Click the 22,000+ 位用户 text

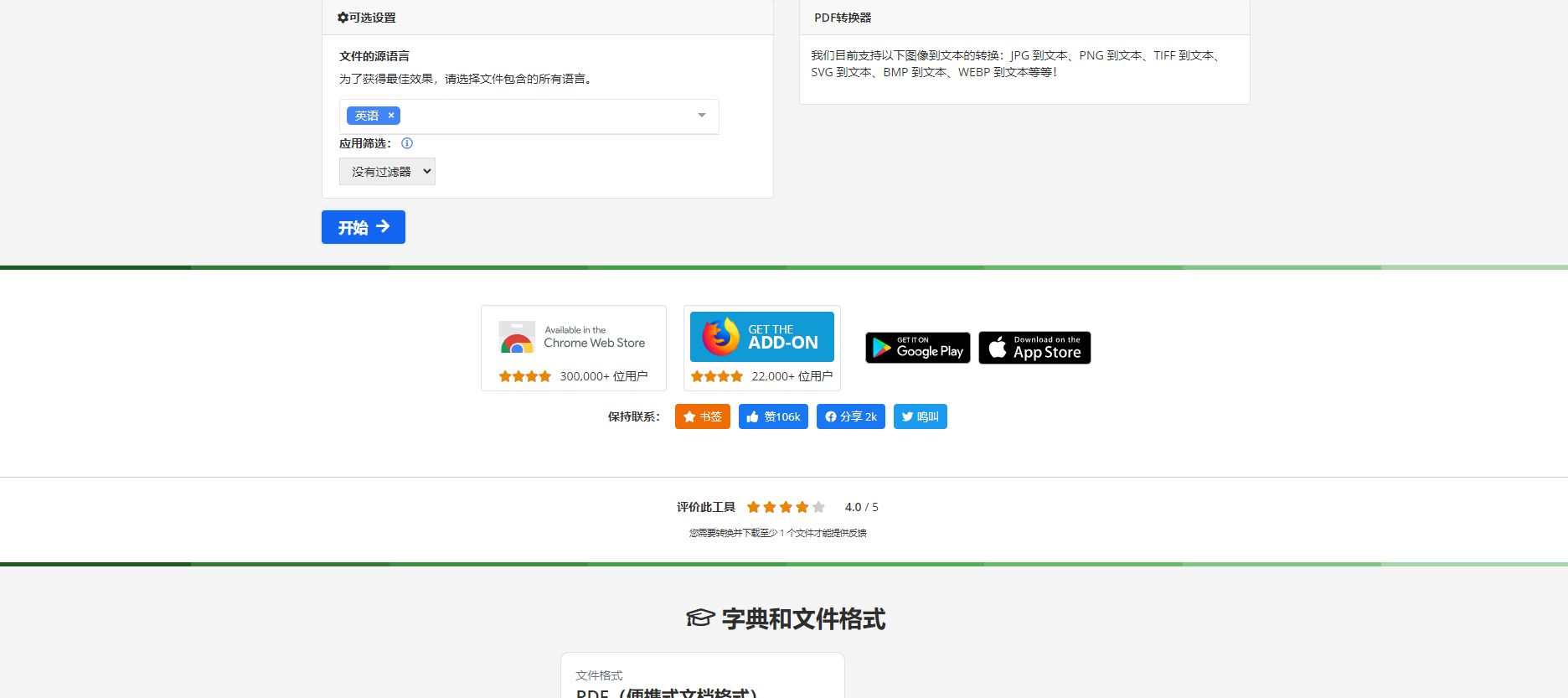(x=792, y=376)
